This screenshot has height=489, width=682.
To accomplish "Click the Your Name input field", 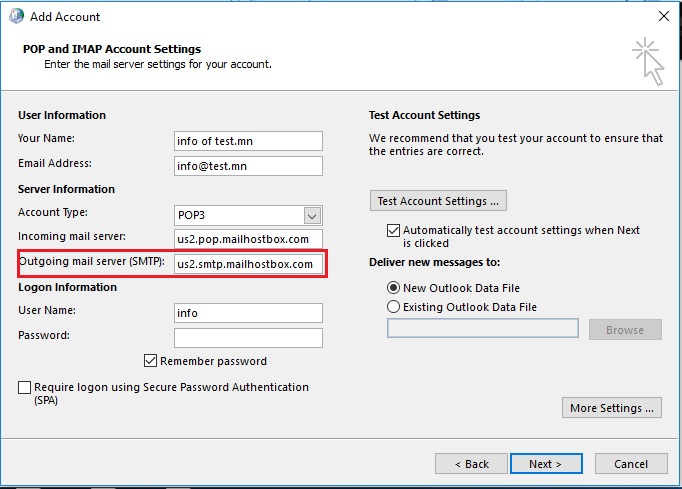I will click(x=248, y=141).
